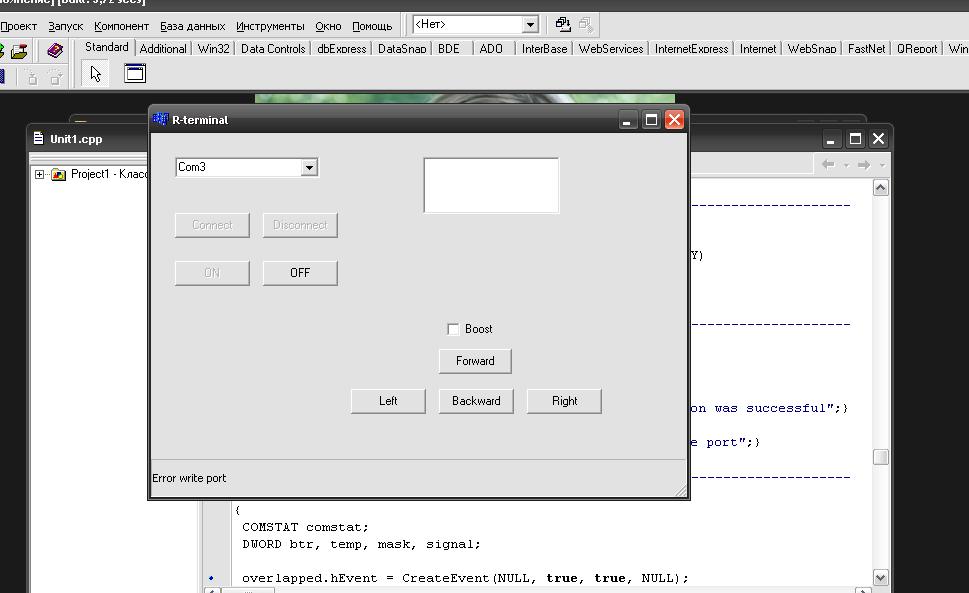Click the Project1 class icon in tree

(x=59, y=174)
